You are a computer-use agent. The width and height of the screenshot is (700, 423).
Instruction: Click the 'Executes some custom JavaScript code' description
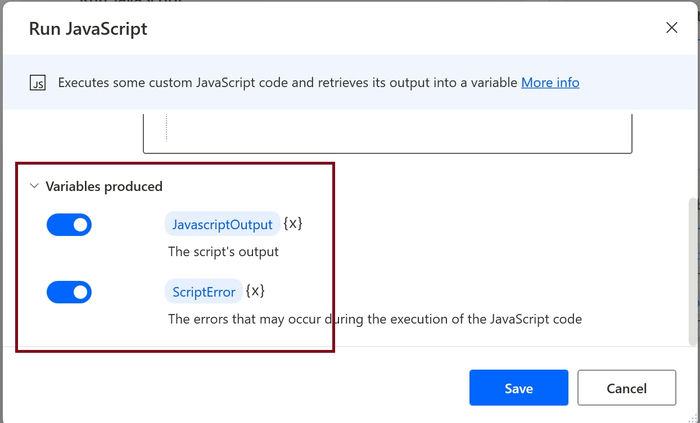tap(288, 83)
